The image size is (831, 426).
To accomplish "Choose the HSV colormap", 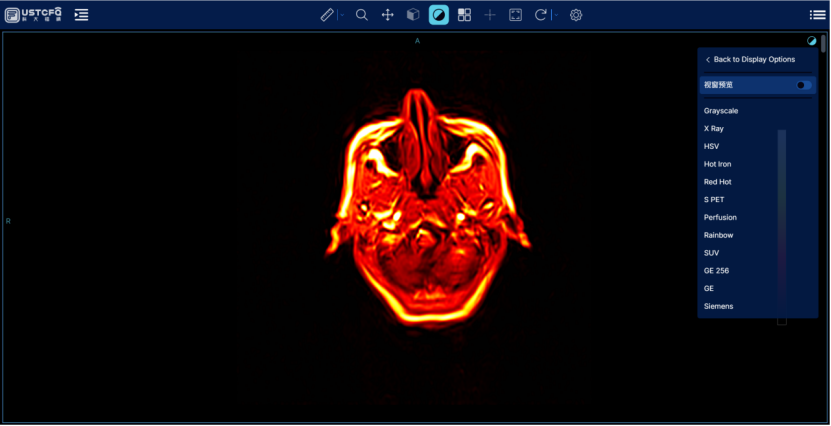I will pos(711,146).
